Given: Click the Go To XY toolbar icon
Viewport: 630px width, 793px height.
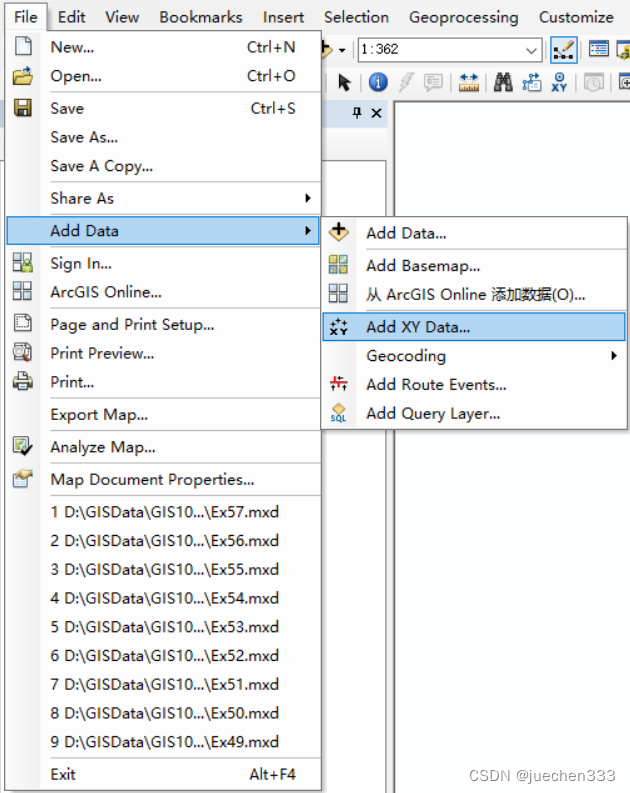Looking at the screenshot, I should [559, 82].
